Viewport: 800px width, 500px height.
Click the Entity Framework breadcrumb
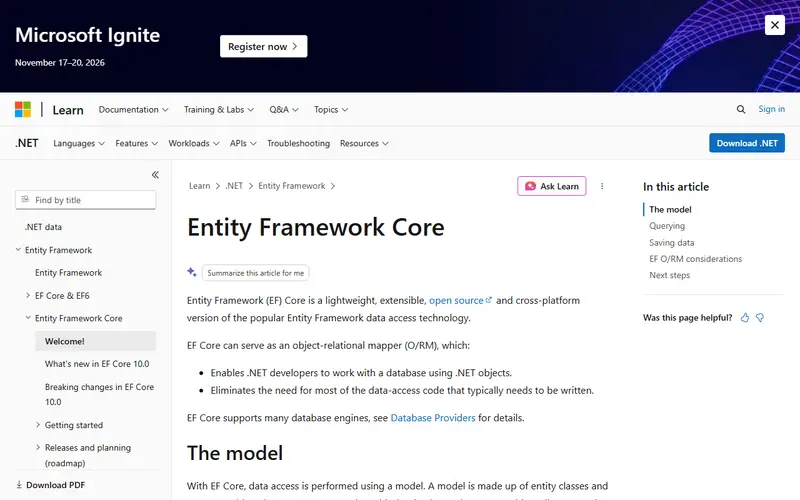pyautogui.click(x=291, y=186)
